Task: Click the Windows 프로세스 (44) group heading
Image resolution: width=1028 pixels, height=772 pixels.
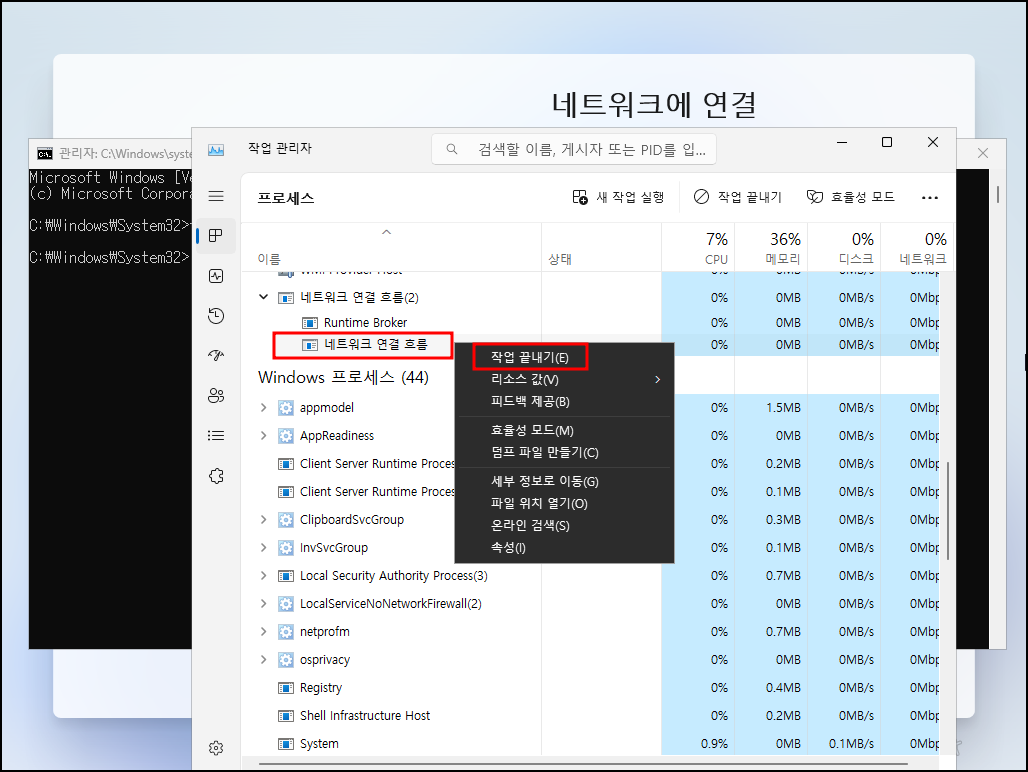Action: pos(343,377)
